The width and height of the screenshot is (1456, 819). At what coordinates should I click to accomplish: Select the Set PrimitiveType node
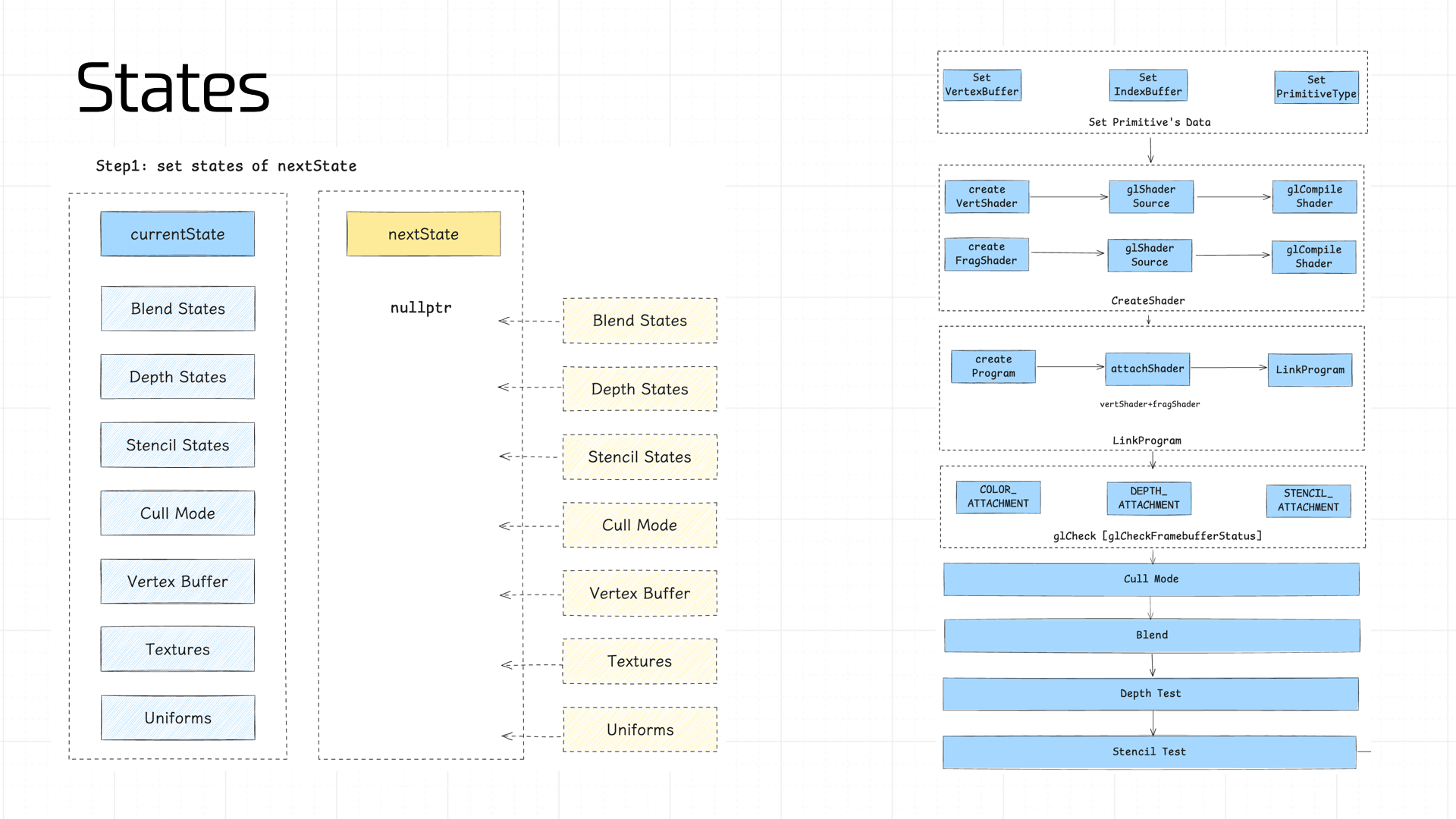coord(1316,87)
